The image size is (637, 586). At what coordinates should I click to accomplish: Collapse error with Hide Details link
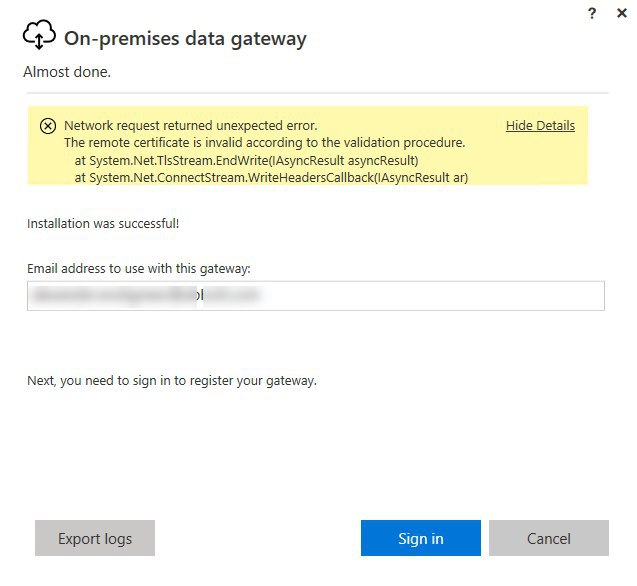pos(540,126)
